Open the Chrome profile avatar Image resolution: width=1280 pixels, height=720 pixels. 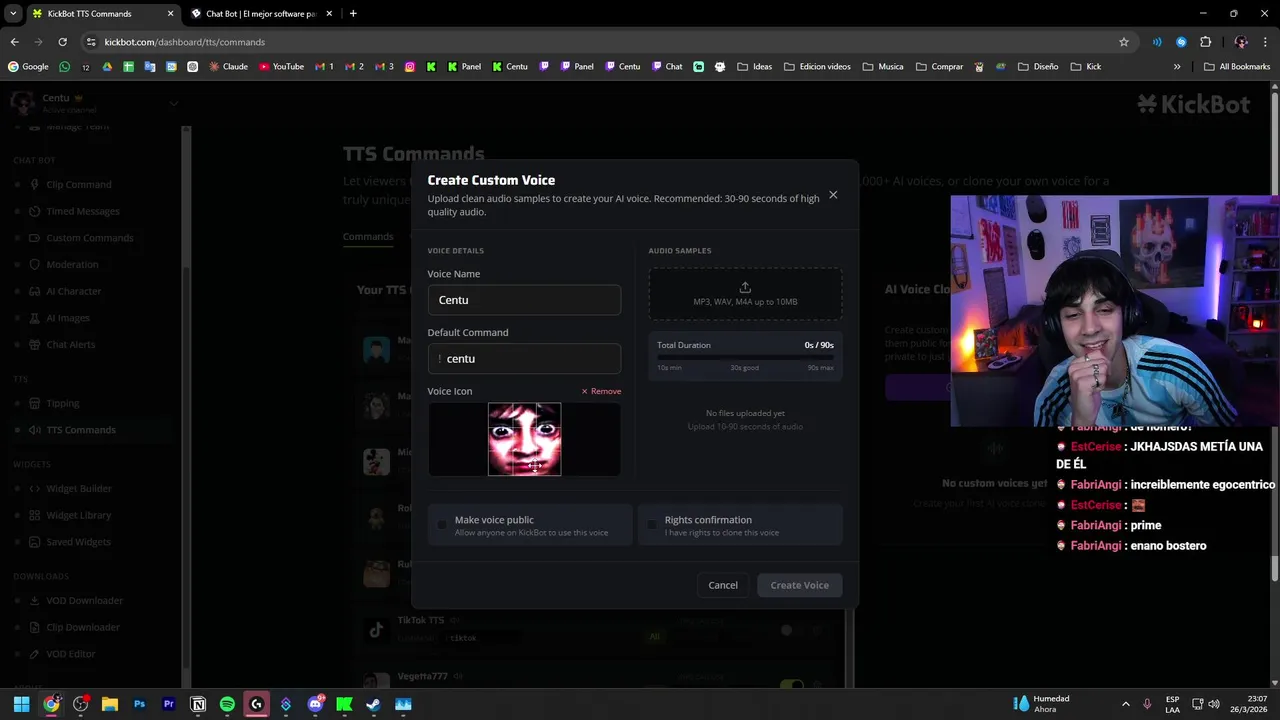click(x=1241, y=42)
